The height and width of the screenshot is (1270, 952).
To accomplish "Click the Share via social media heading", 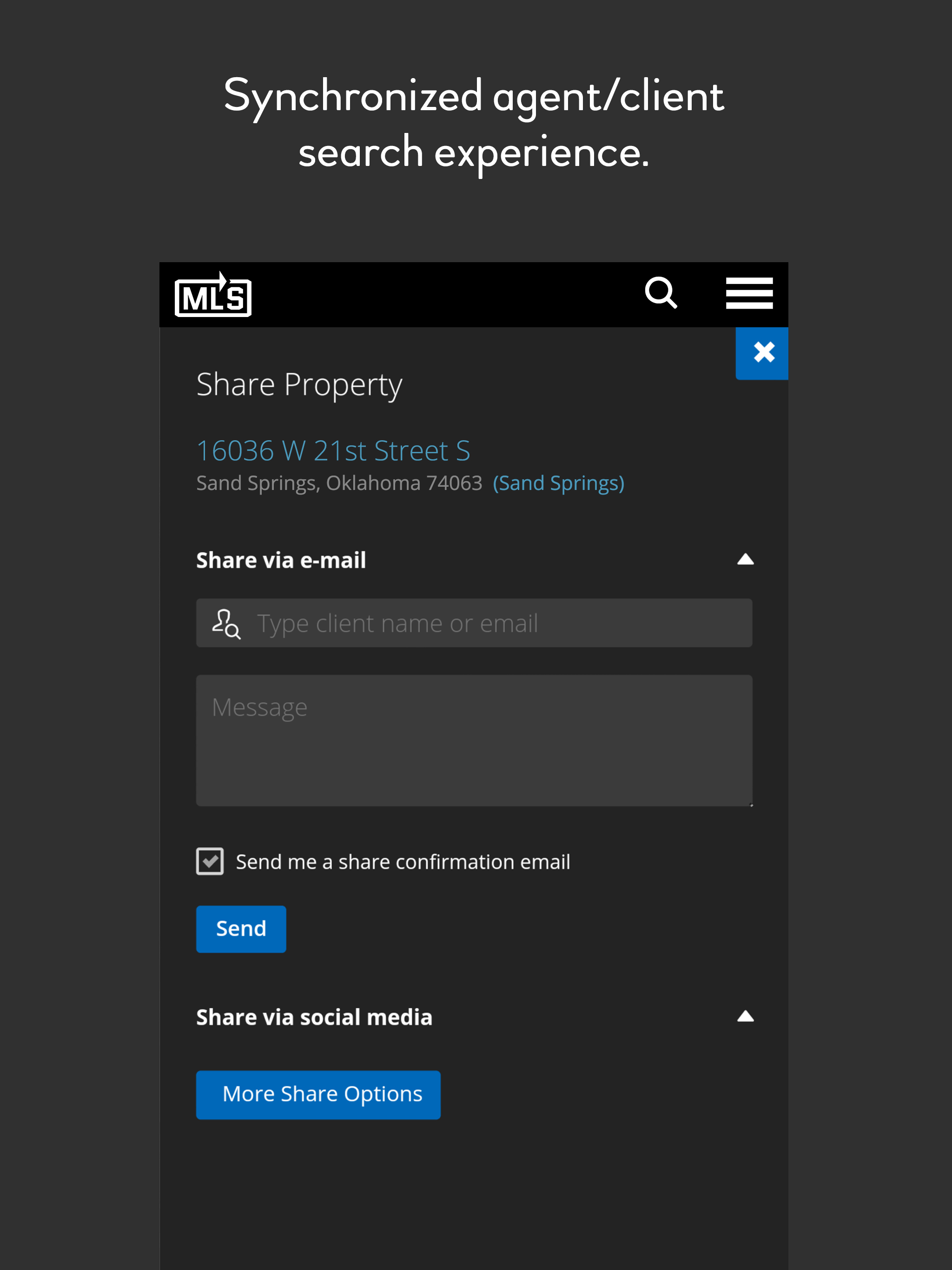I will pyautogui.click(x=314, y=1018).
